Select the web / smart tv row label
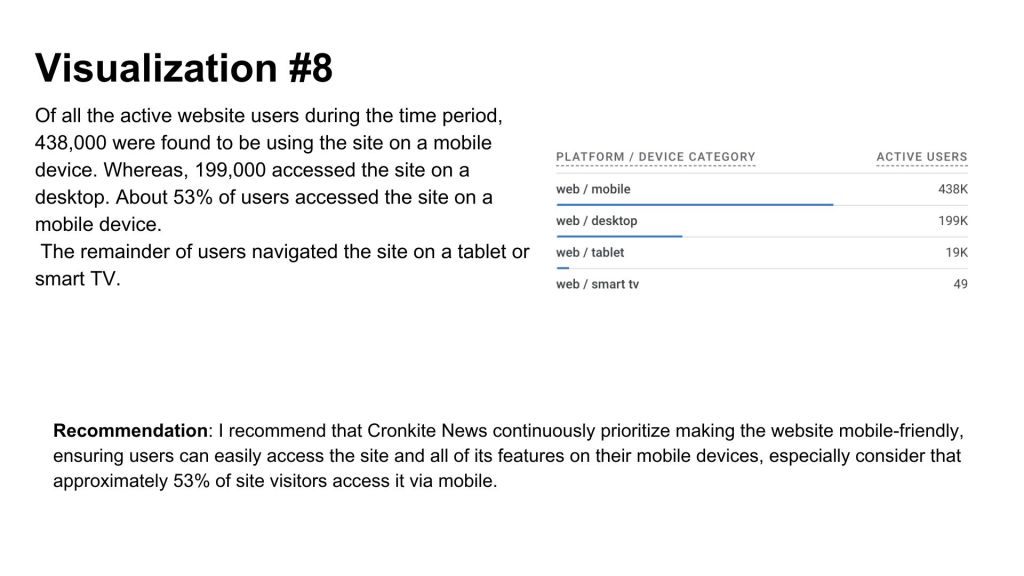Image resolution: width=1024 pixels, height=576 pixels. 597,284
